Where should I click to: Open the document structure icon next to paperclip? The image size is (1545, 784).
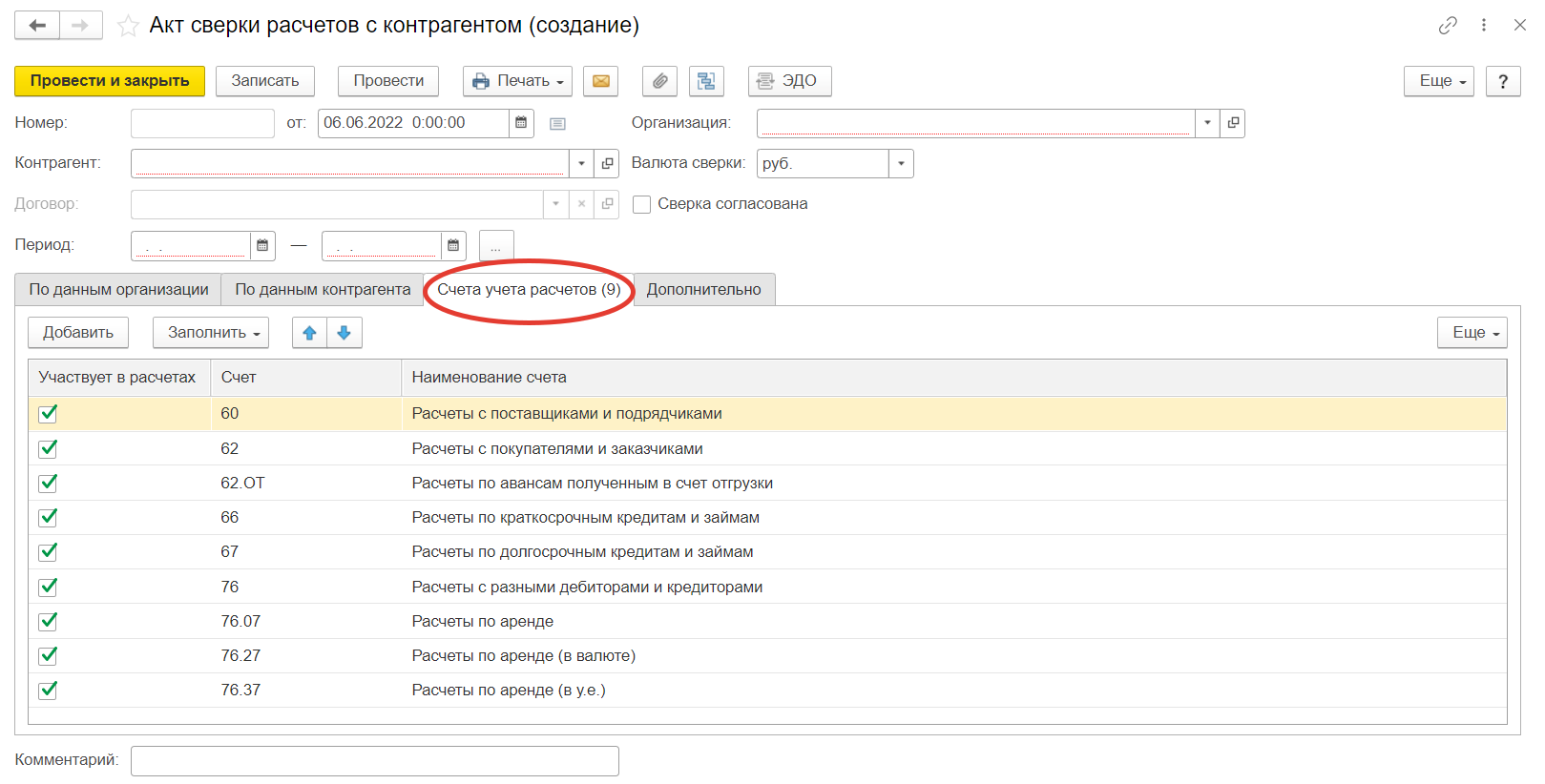click(x=706, y=81)
